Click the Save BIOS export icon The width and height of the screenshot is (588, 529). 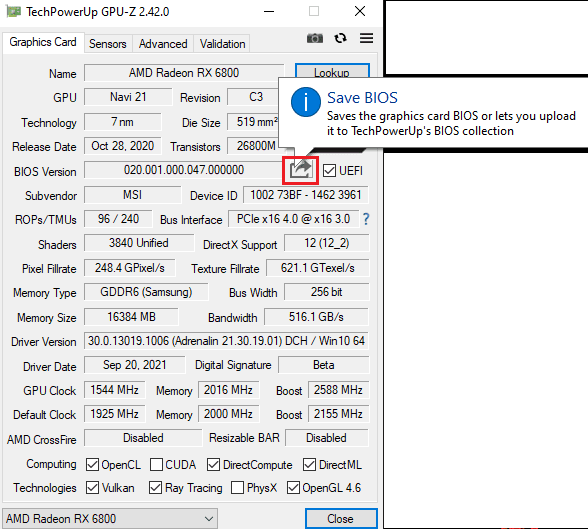click(301, 170)
